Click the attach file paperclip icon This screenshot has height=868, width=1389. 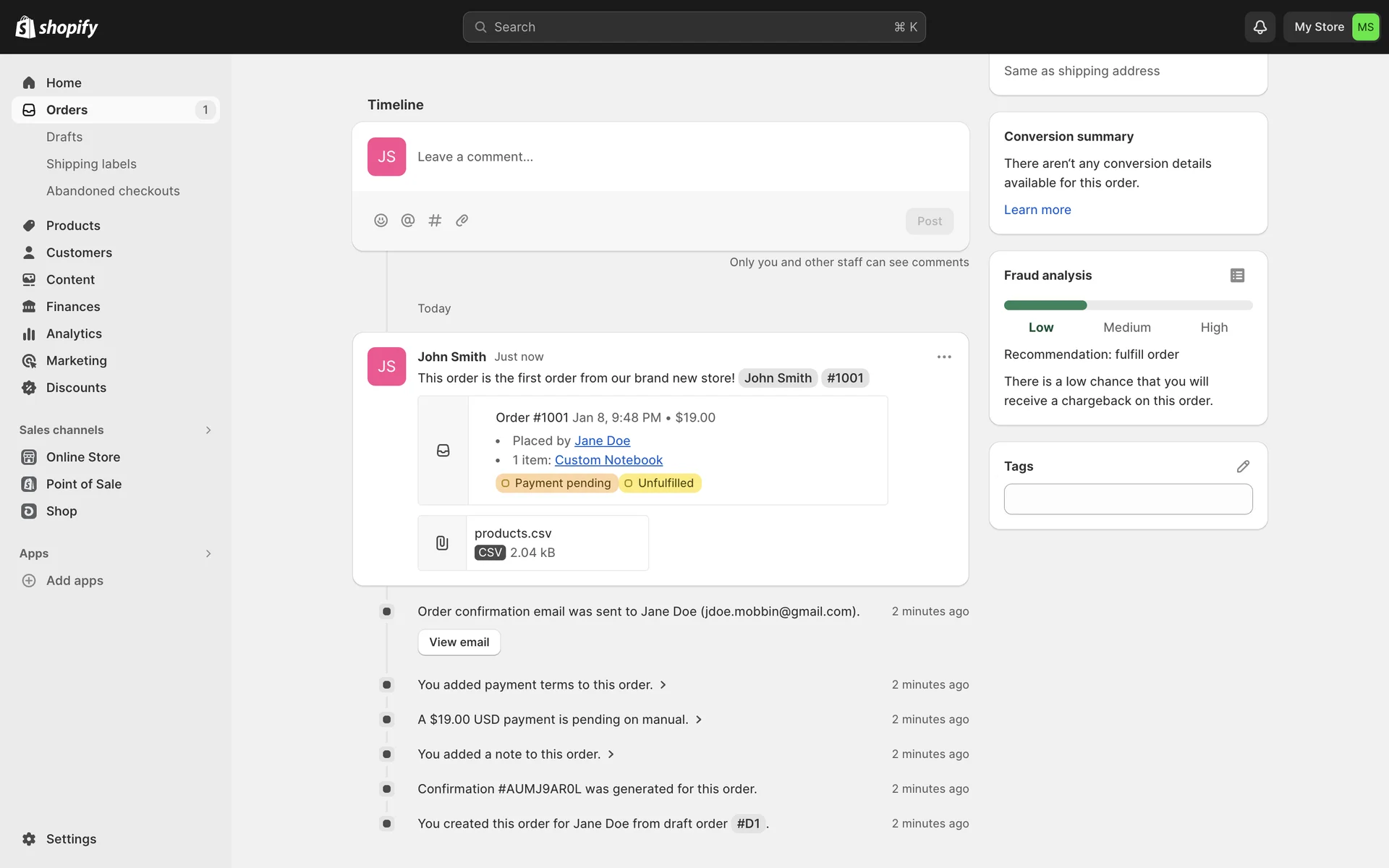[x=462, y=221]
